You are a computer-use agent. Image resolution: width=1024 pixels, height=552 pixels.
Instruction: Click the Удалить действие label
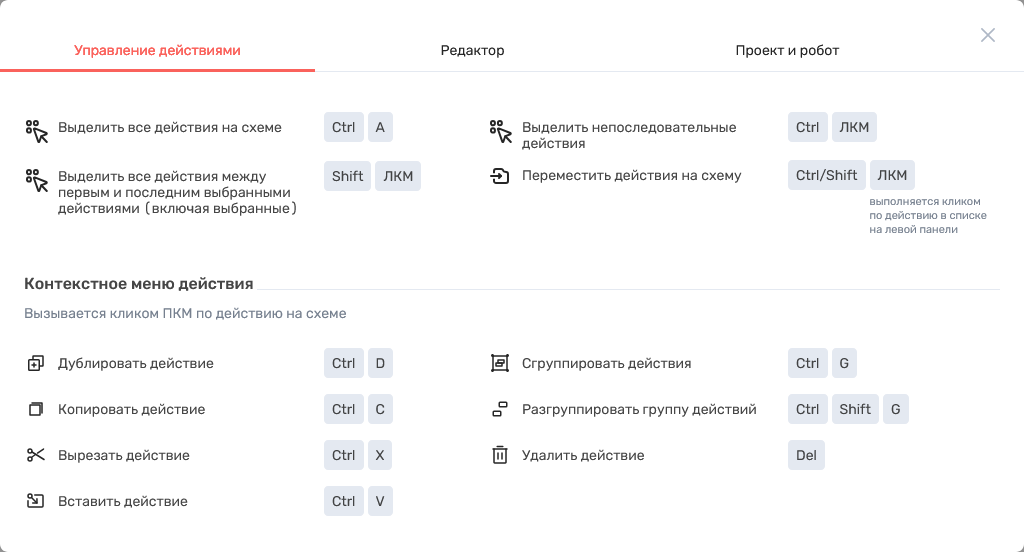click(x=583, y=456)
